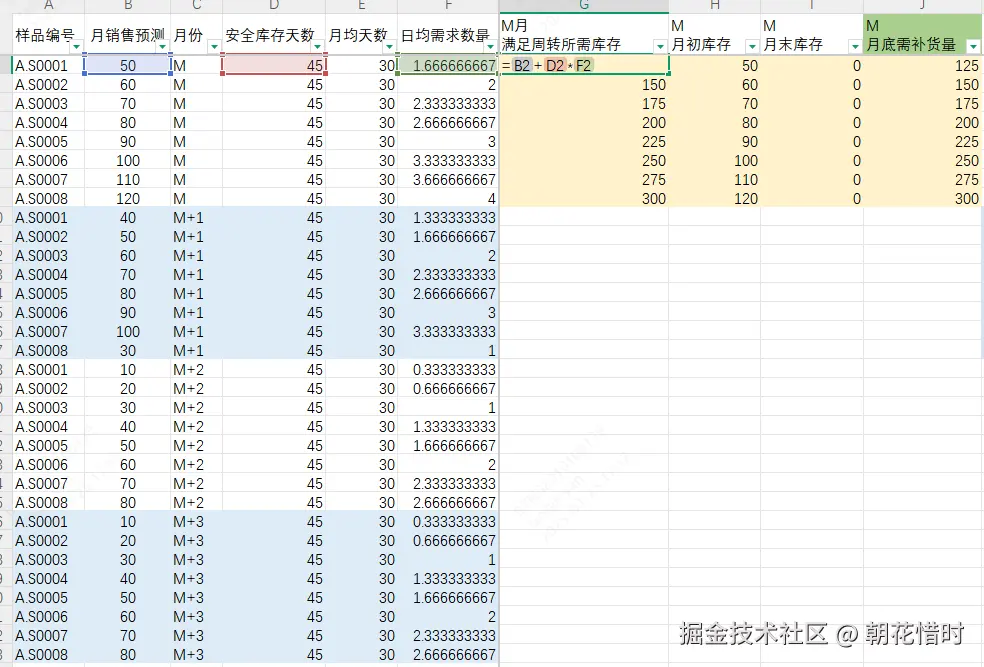Select month cell M for A.S0005

point(196,142)
